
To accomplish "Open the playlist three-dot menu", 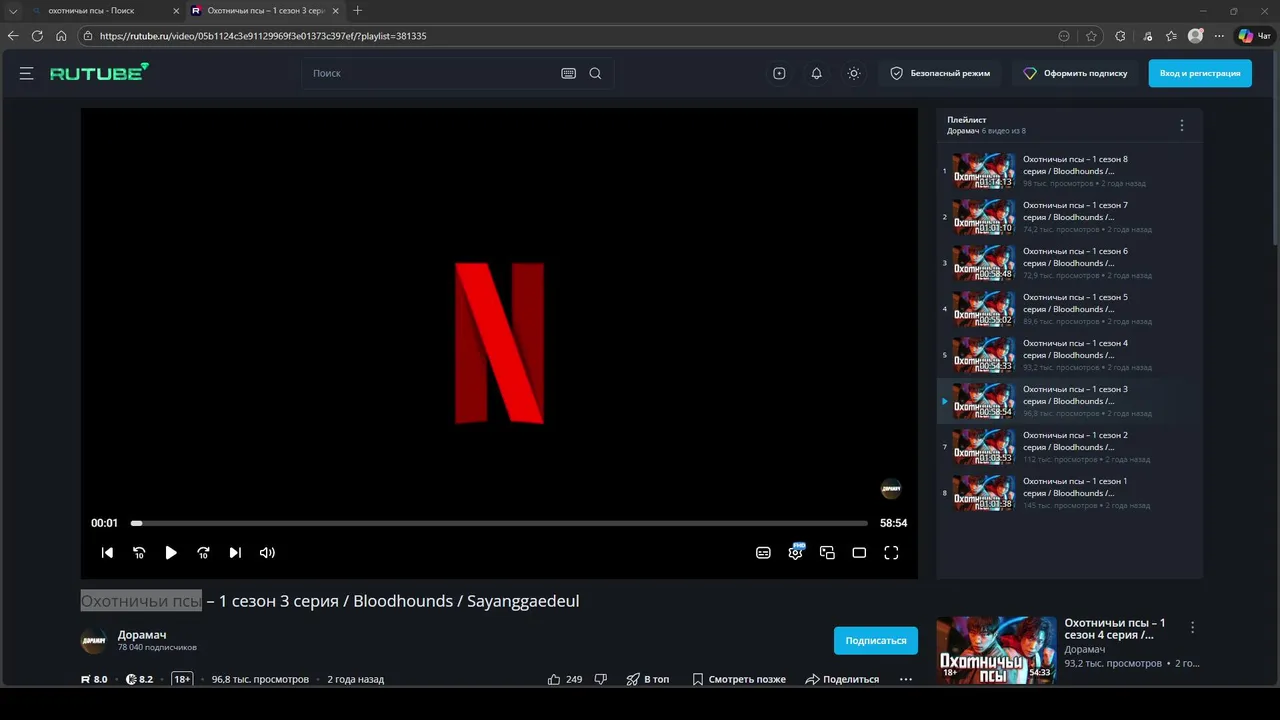I will pyautogui.click(x=1181, y=125).
